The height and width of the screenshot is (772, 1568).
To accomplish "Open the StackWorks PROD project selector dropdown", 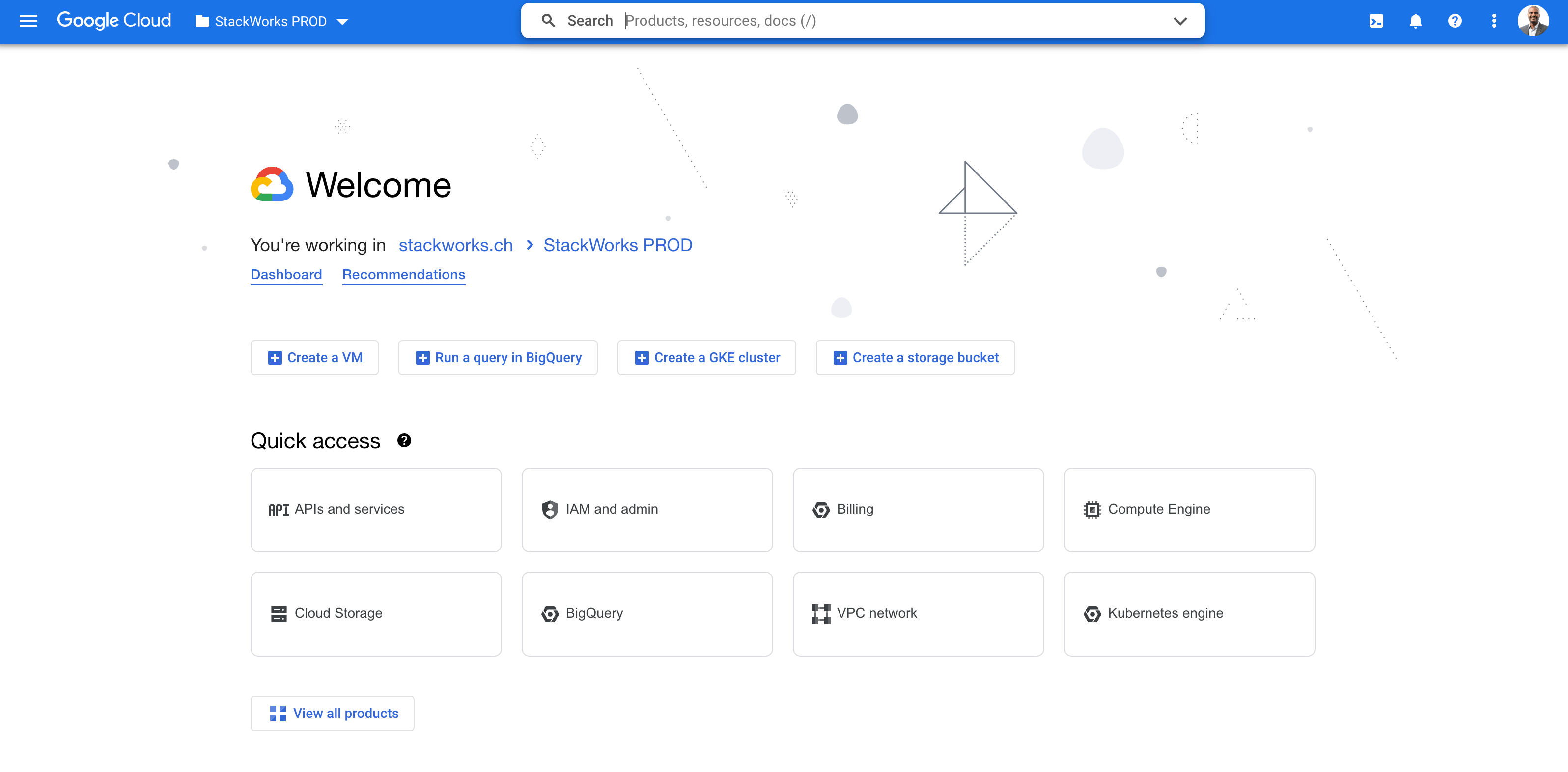I will coord(272,21).
